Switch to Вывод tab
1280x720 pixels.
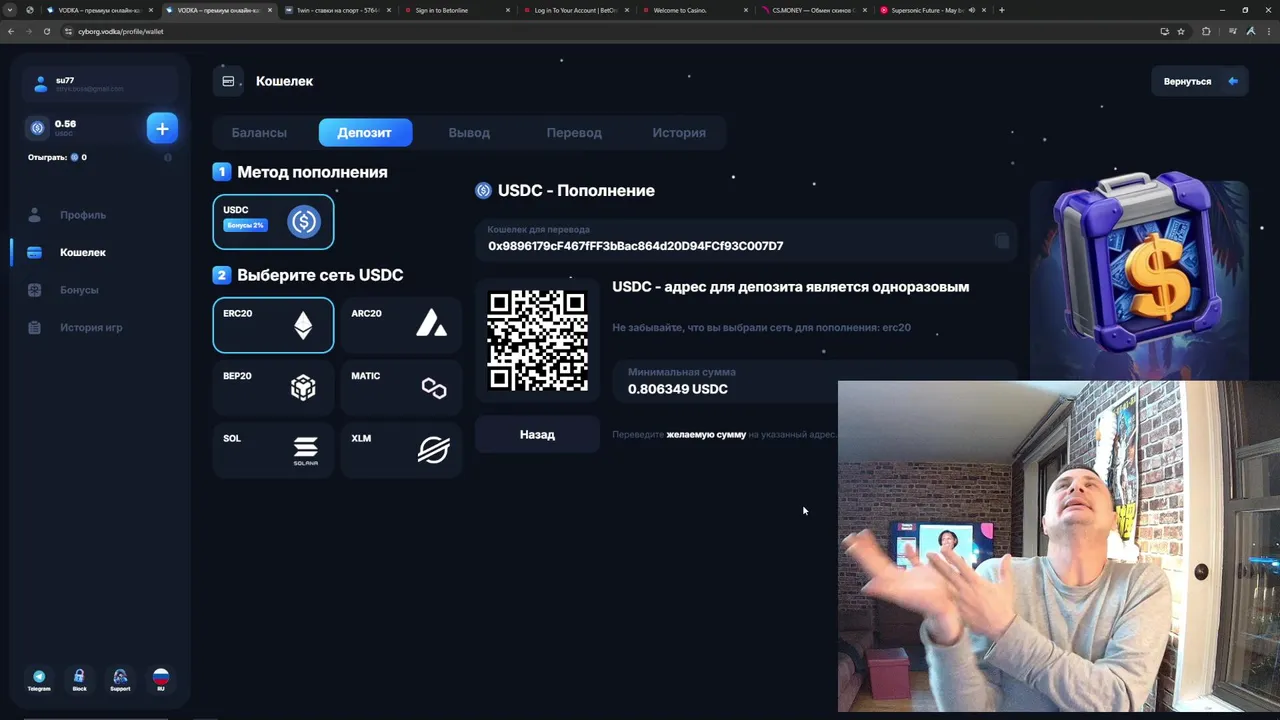coord(469,132)
